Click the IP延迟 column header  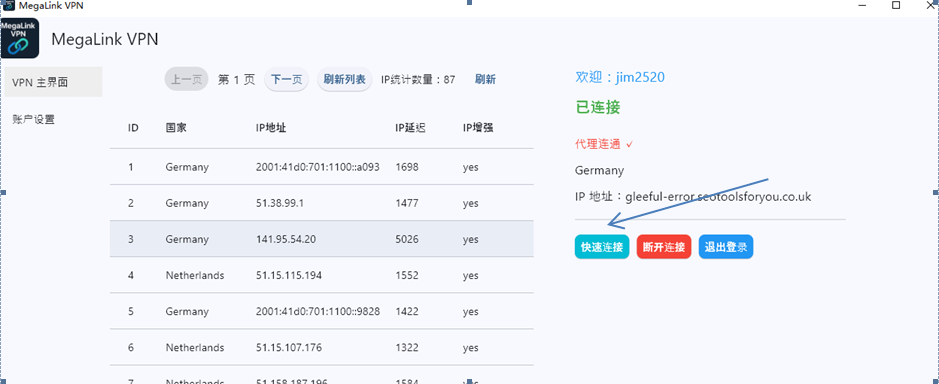coord(410,128)
